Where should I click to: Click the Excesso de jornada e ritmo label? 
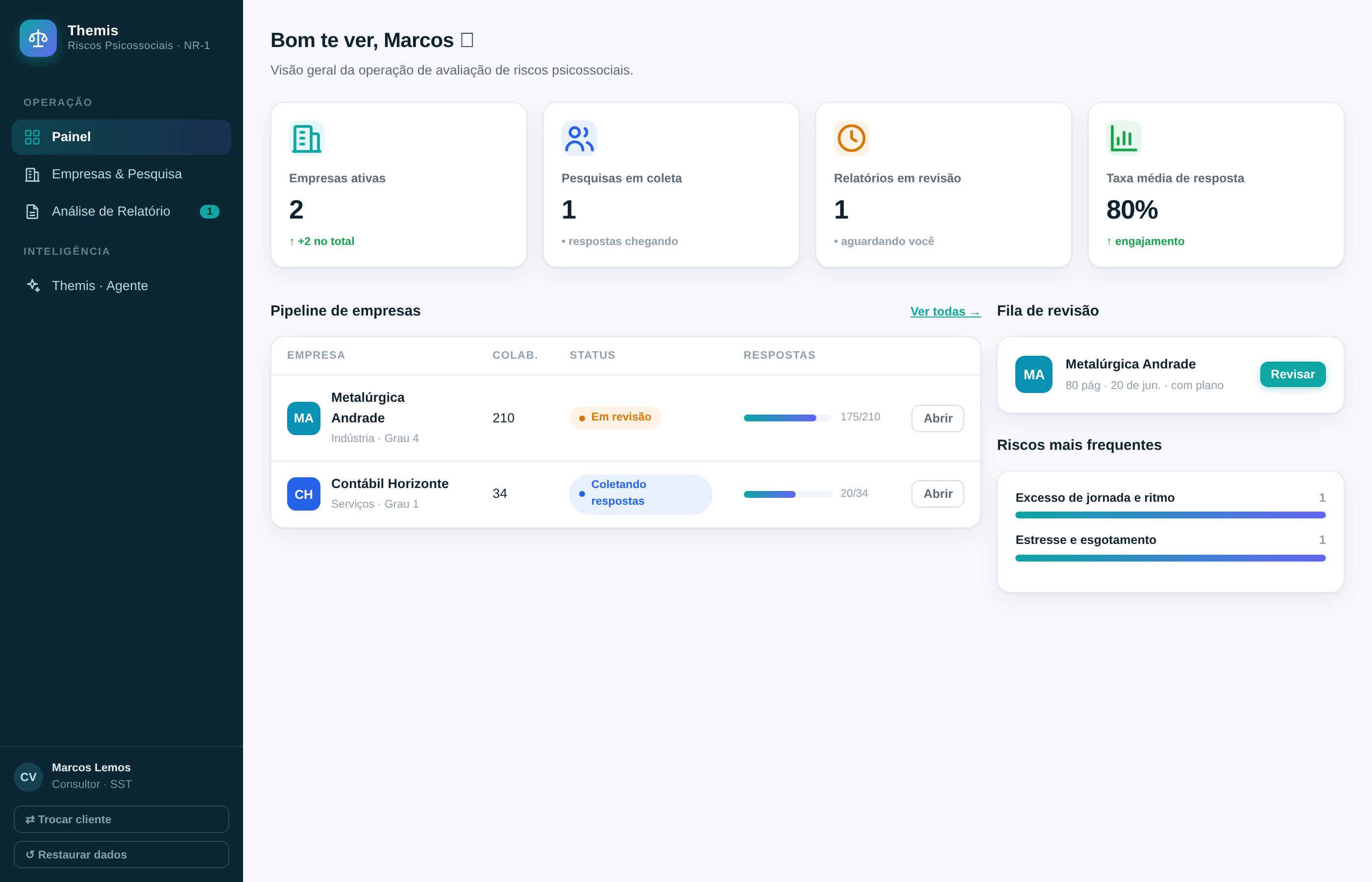[x=1094, y=498]
